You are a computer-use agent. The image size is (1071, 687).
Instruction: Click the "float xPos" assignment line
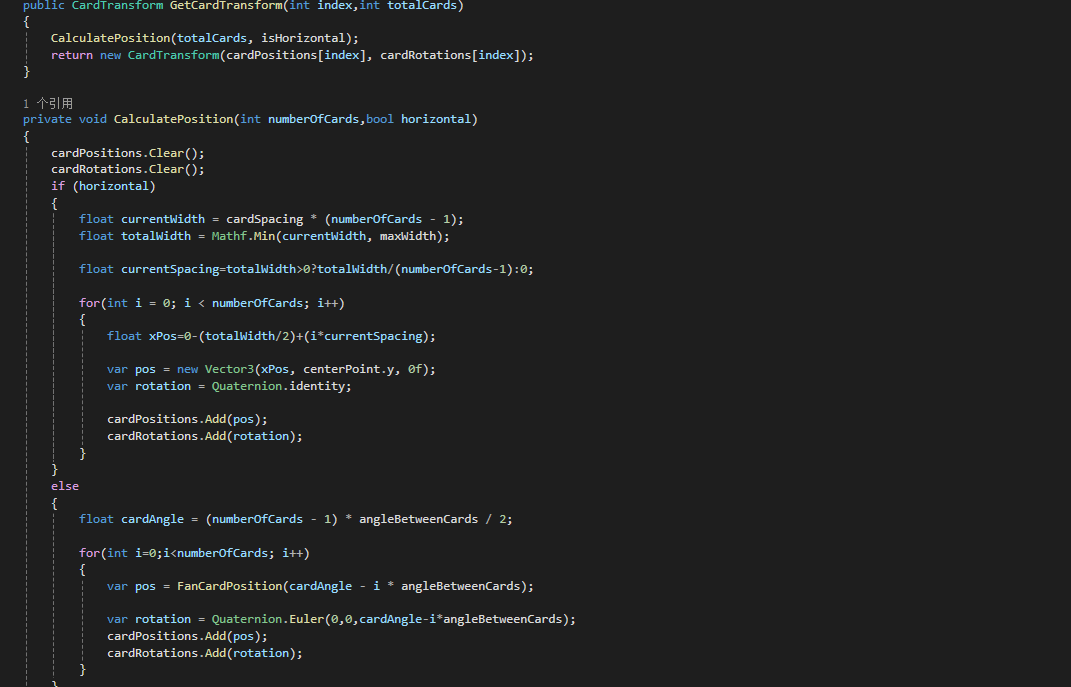click(271, 336)
